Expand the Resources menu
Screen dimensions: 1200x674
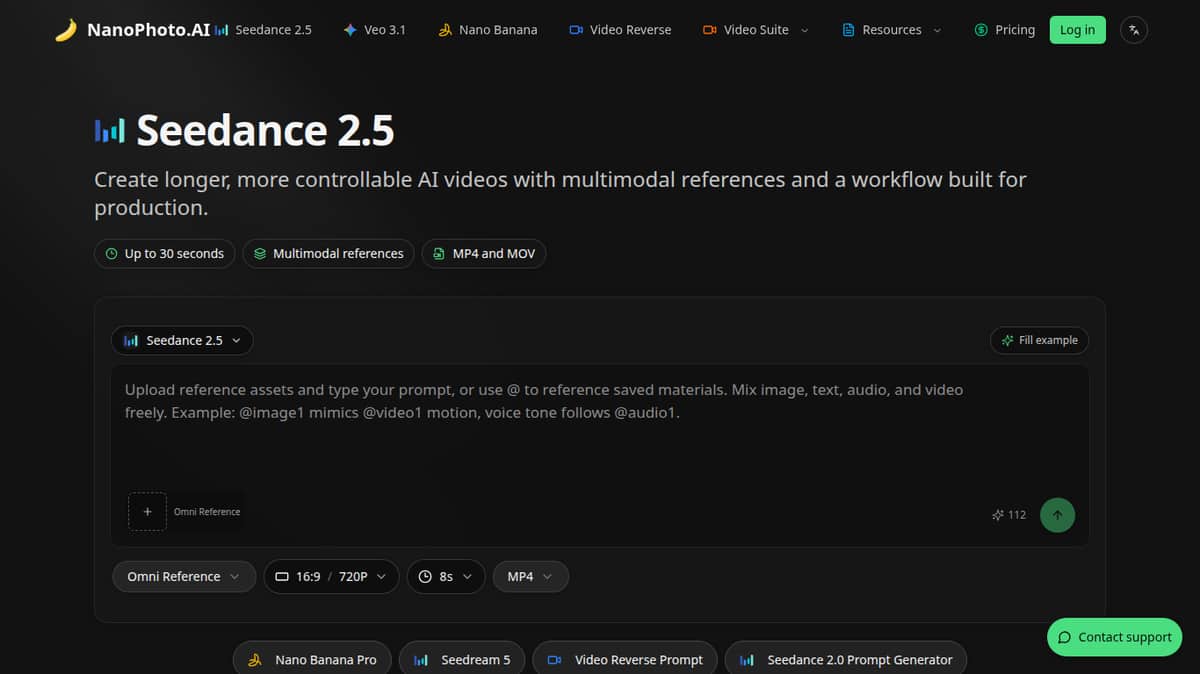pos(892,30)
